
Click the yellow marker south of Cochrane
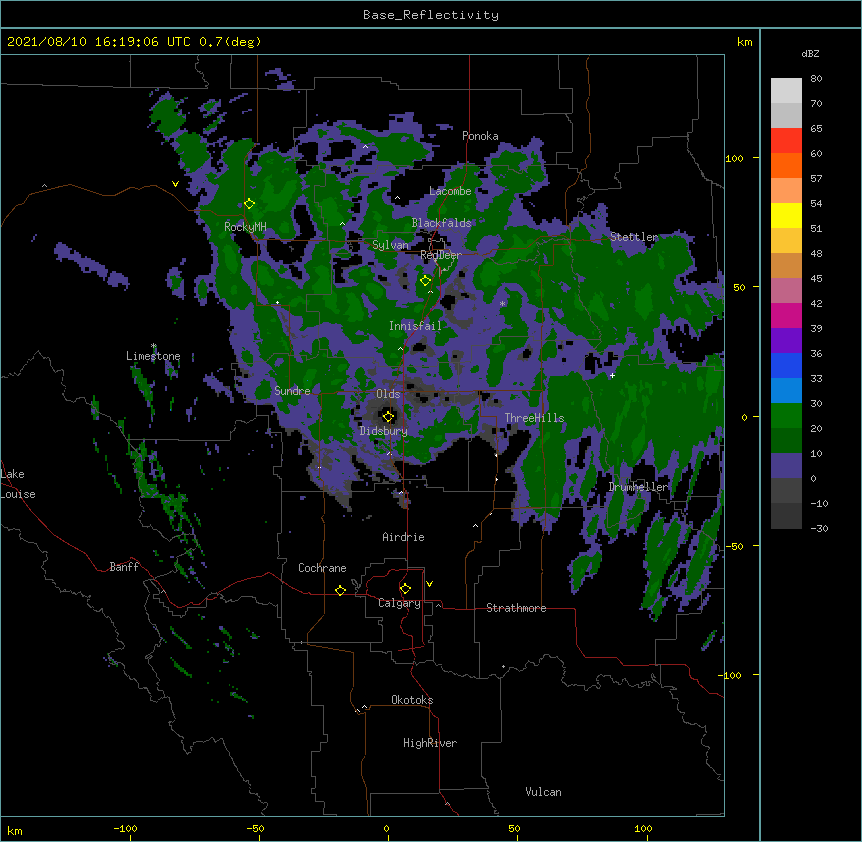coord(340,590)
